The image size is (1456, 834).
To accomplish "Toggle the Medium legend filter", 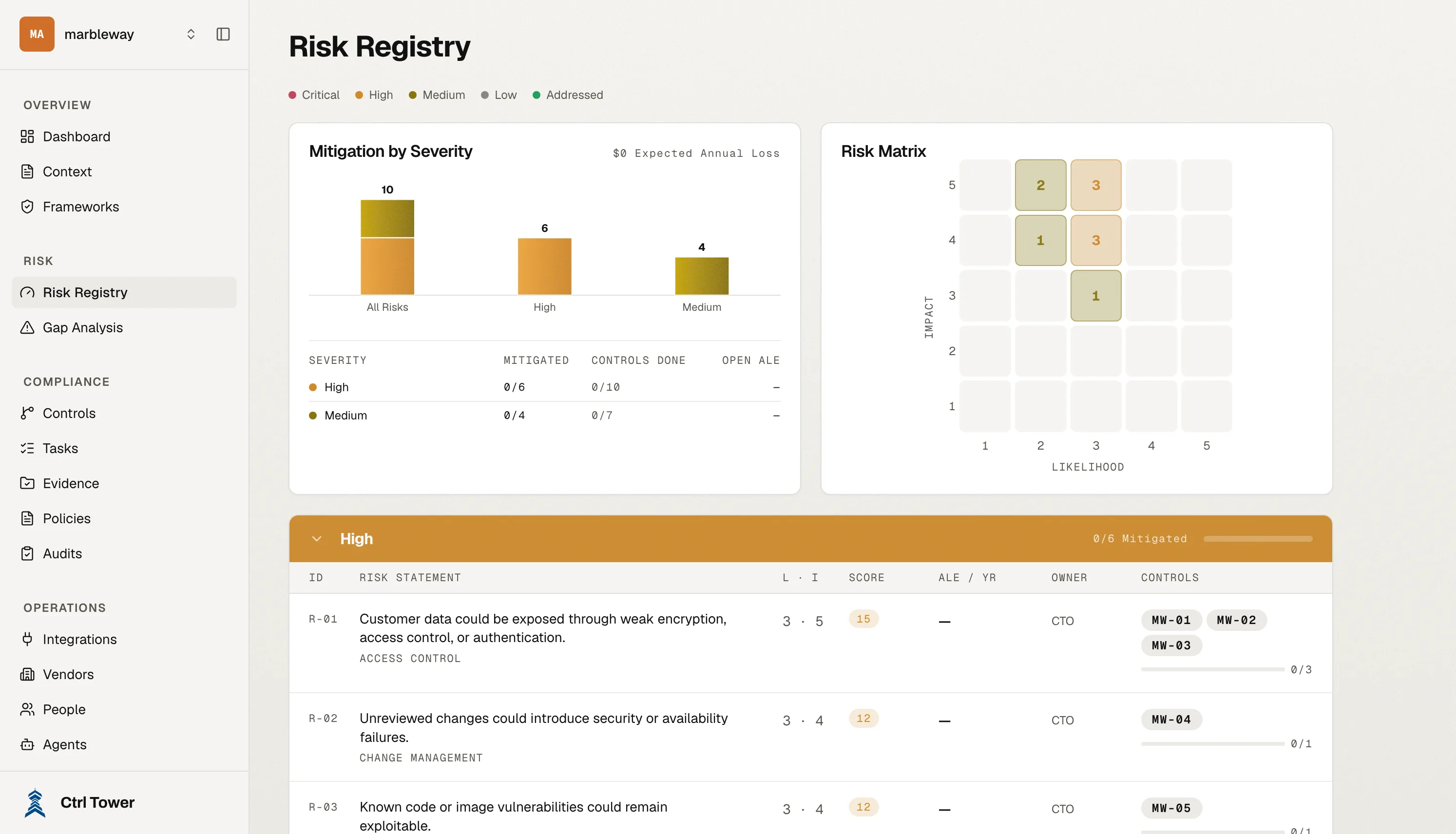I will [x=437, y=95].
